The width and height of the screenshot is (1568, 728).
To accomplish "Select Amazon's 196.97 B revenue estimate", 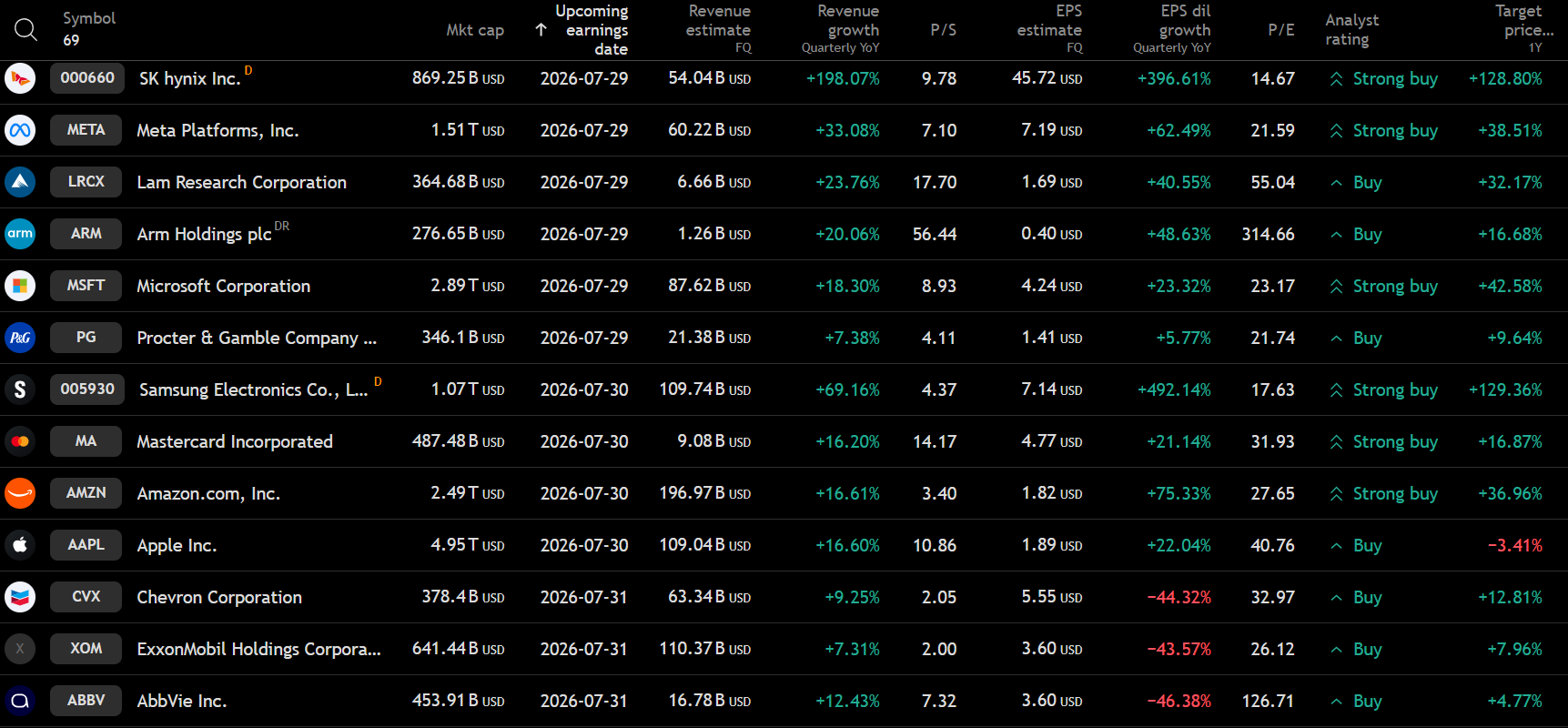I will point(705,494).
